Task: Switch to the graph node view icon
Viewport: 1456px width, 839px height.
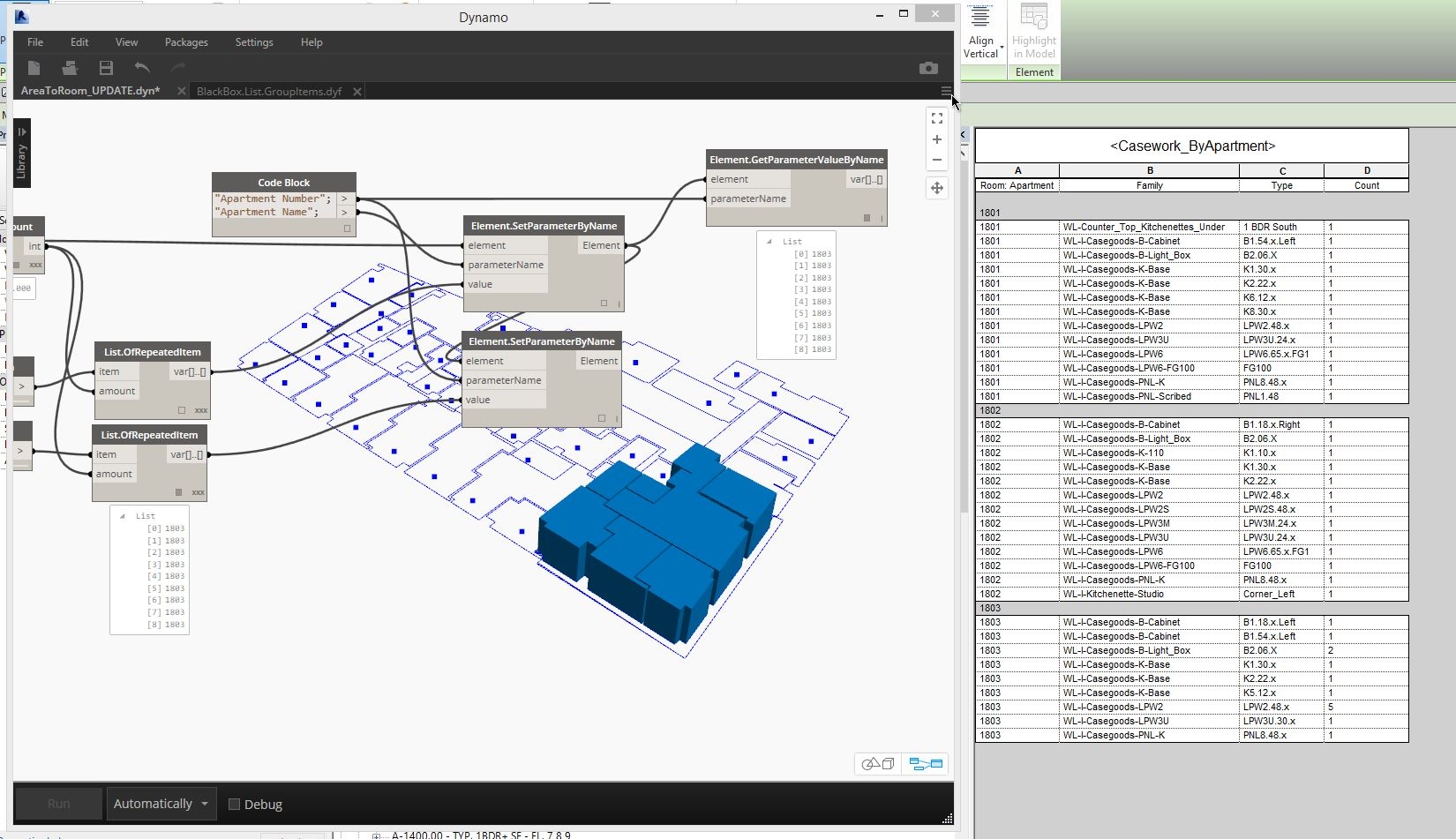Action: (926, 763)
